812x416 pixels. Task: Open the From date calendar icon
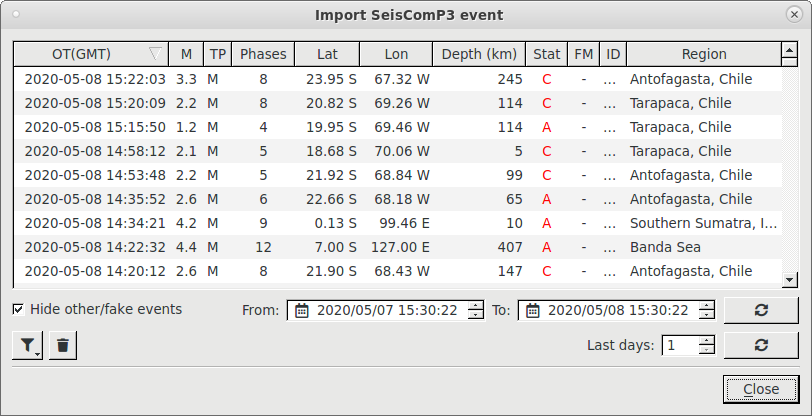tap(301, 310)
